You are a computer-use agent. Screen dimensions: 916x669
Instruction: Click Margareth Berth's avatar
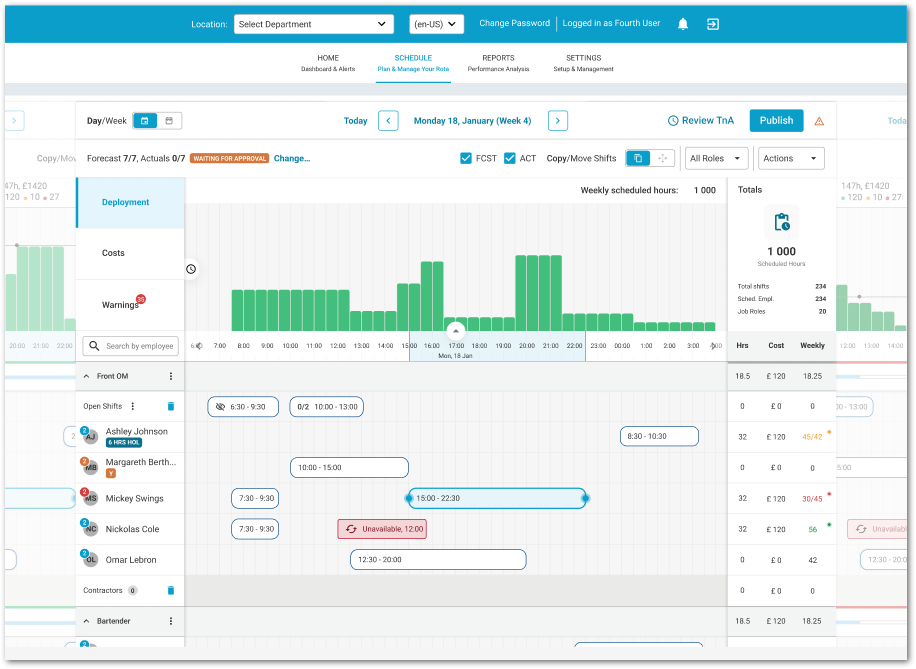90,467
